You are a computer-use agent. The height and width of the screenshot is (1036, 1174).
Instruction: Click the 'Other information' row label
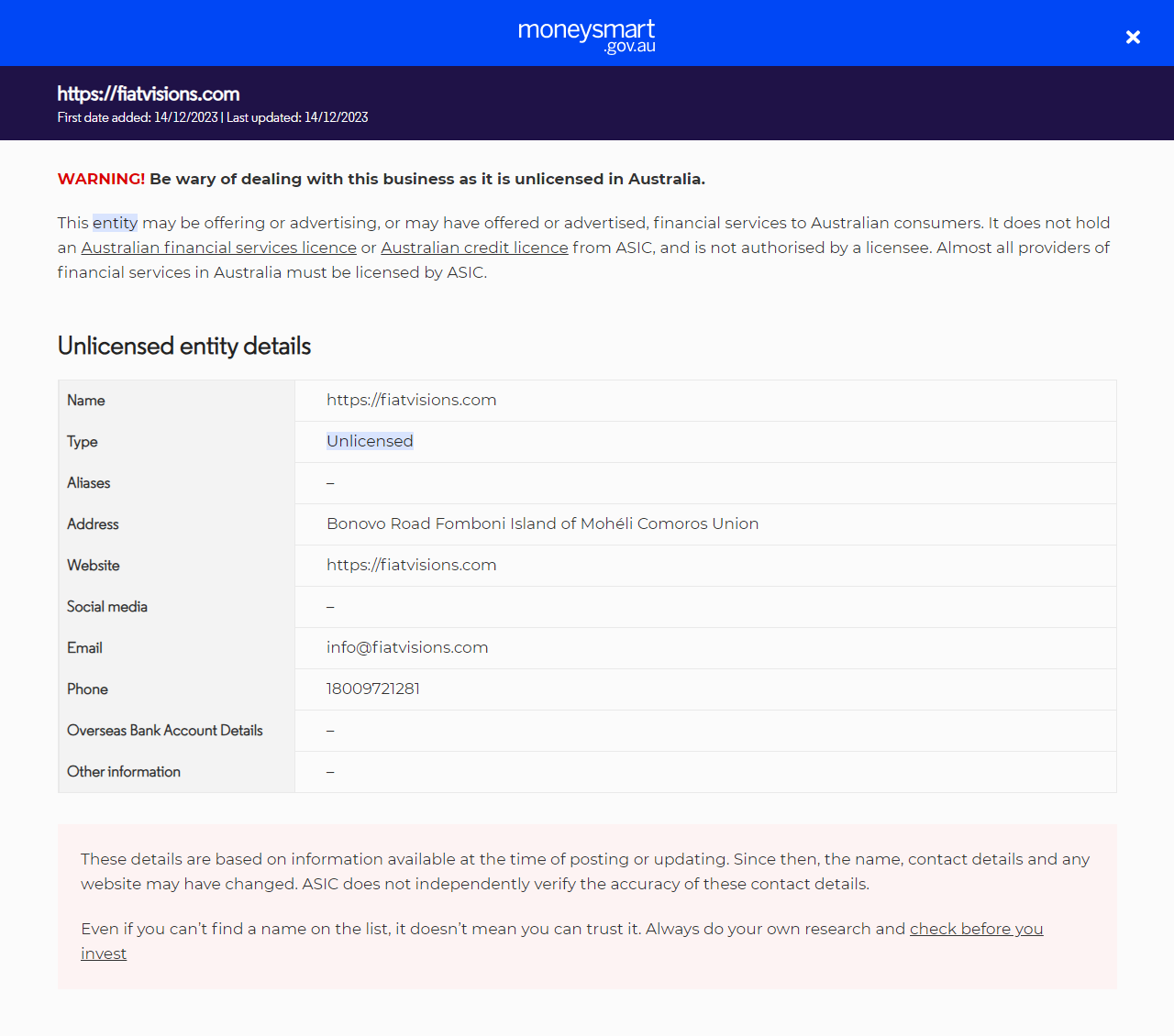click(x=124, y=772)
